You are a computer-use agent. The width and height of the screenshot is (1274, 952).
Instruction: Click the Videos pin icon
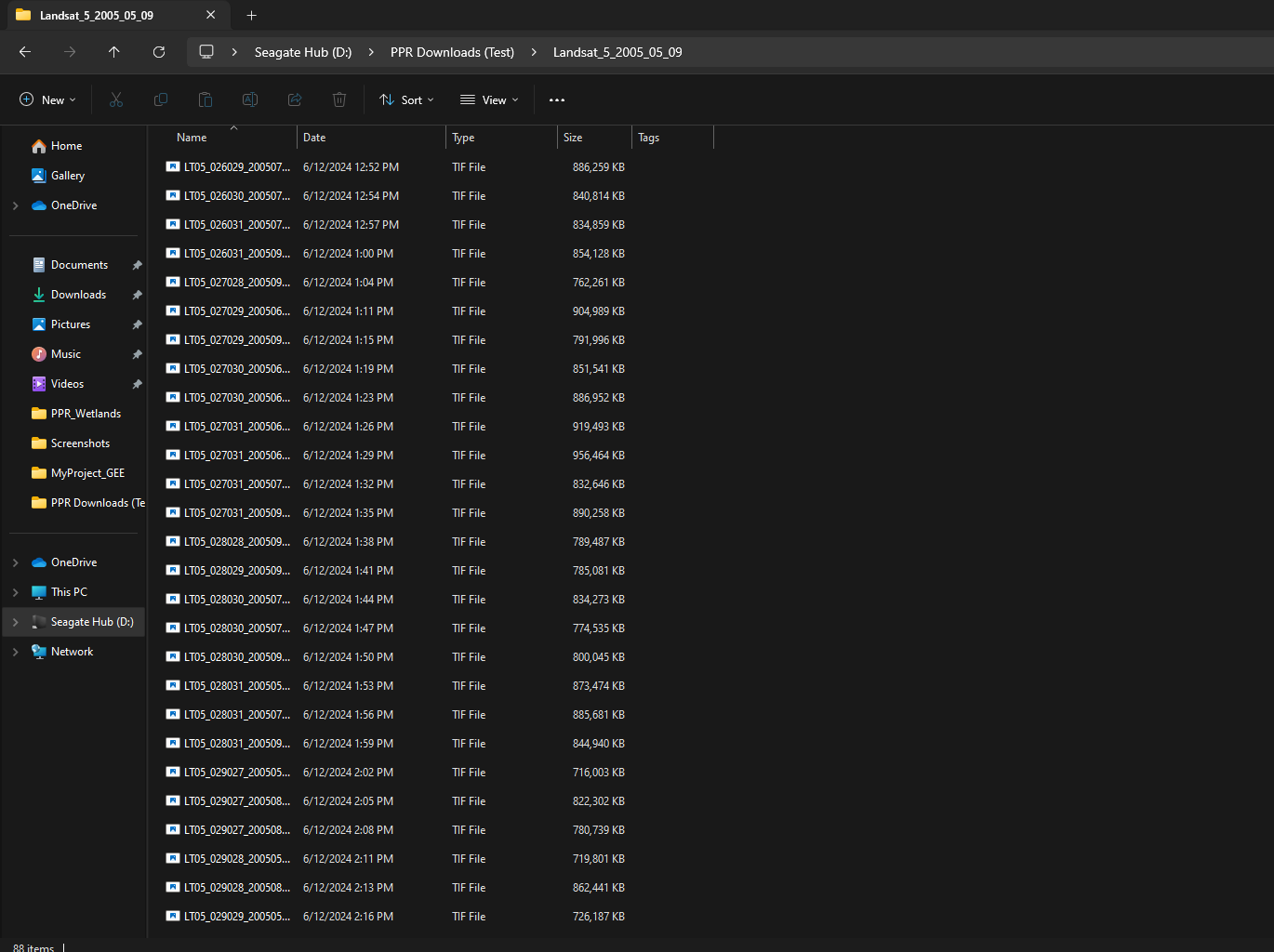point(137,384)
